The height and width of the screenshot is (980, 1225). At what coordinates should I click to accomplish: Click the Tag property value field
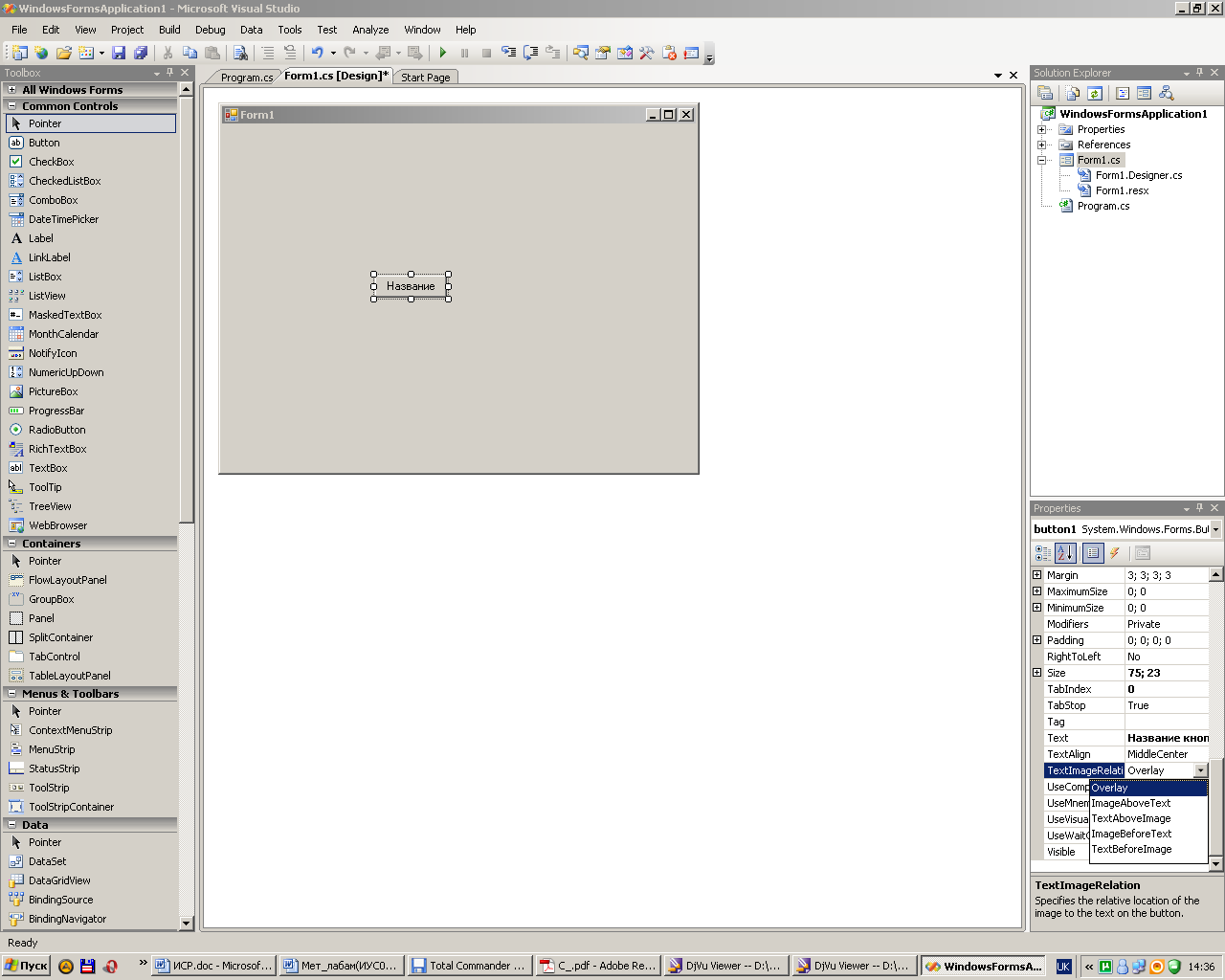click(1167, 722)
